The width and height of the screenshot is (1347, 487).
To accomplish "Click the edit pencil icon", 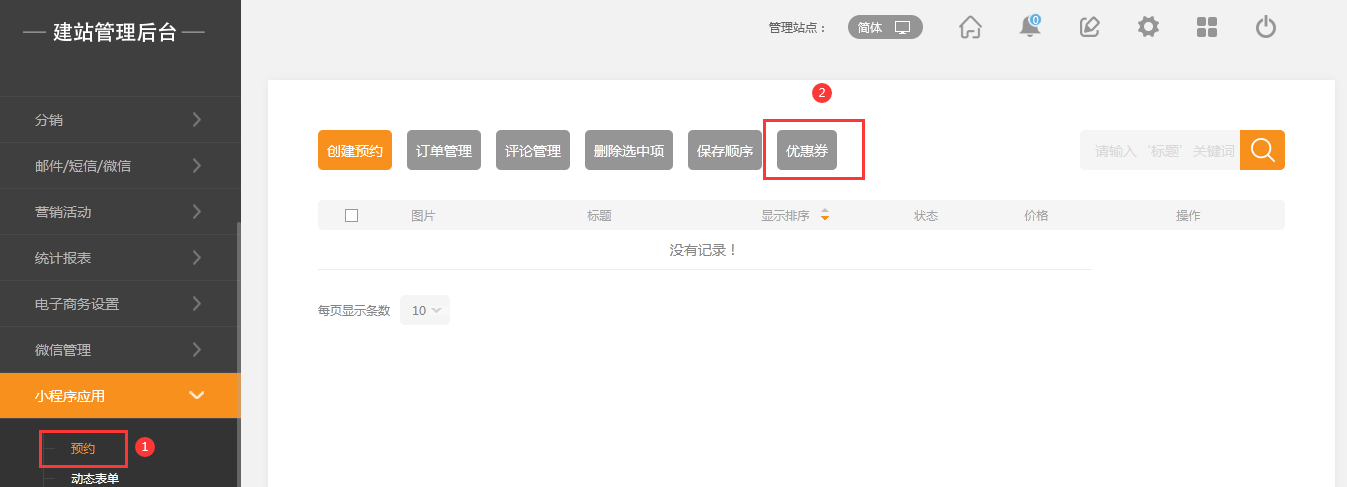I will click(1090, 28).
